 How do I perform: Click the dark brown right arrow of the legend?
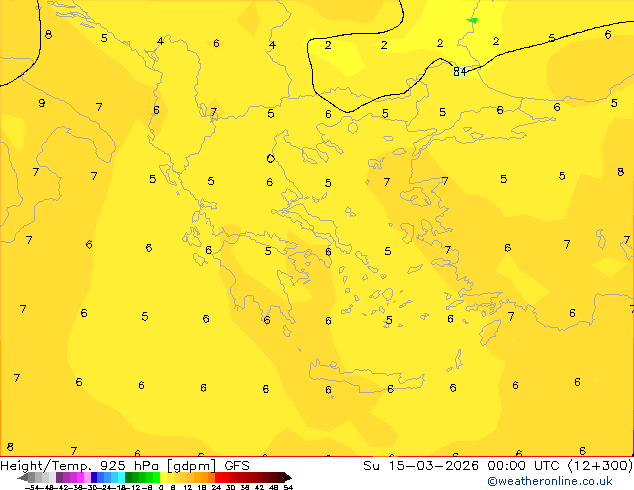288,478
